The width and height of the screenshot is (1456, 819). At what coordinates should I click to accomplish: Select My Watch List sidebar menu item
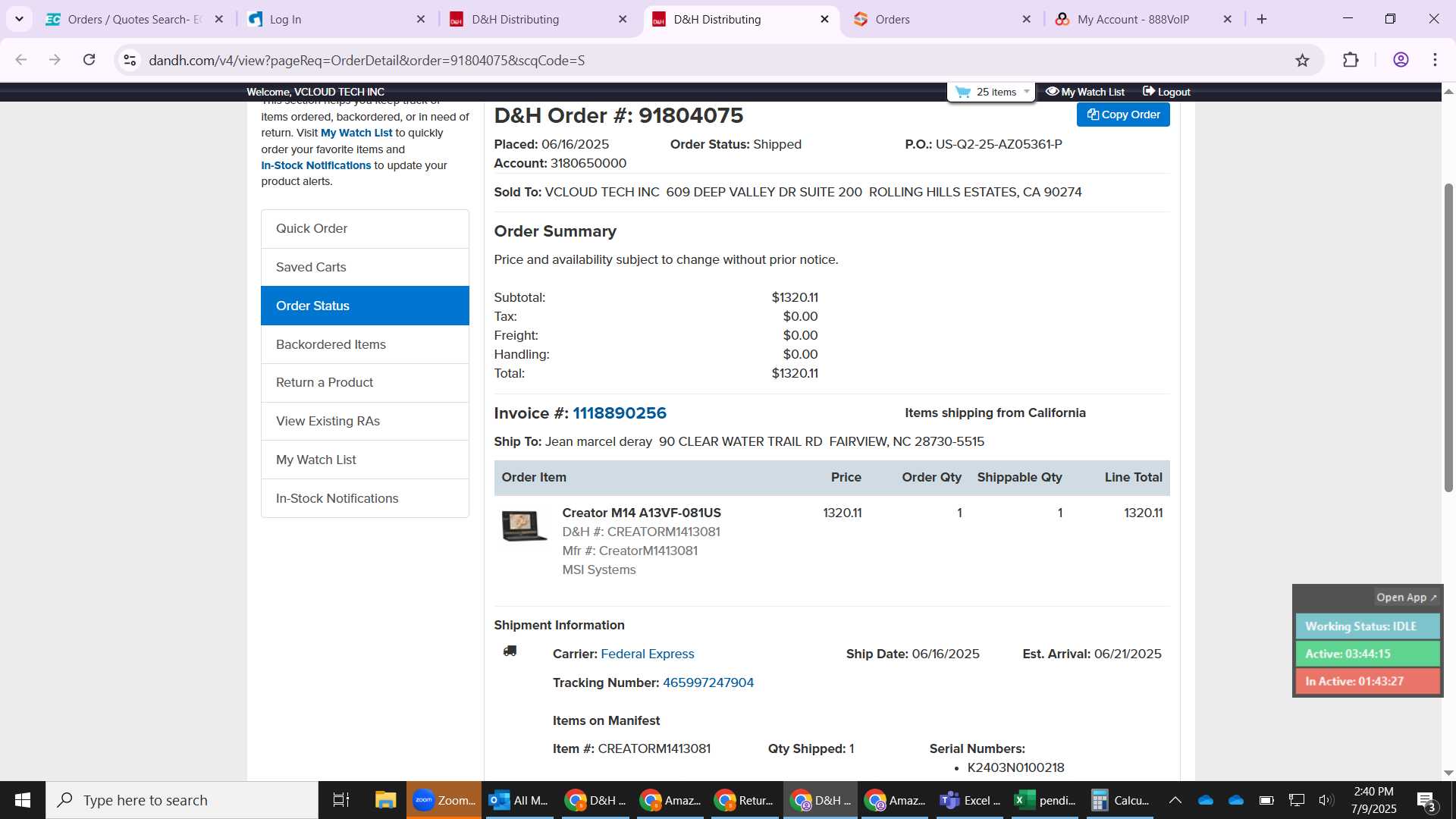click(365, 460)
